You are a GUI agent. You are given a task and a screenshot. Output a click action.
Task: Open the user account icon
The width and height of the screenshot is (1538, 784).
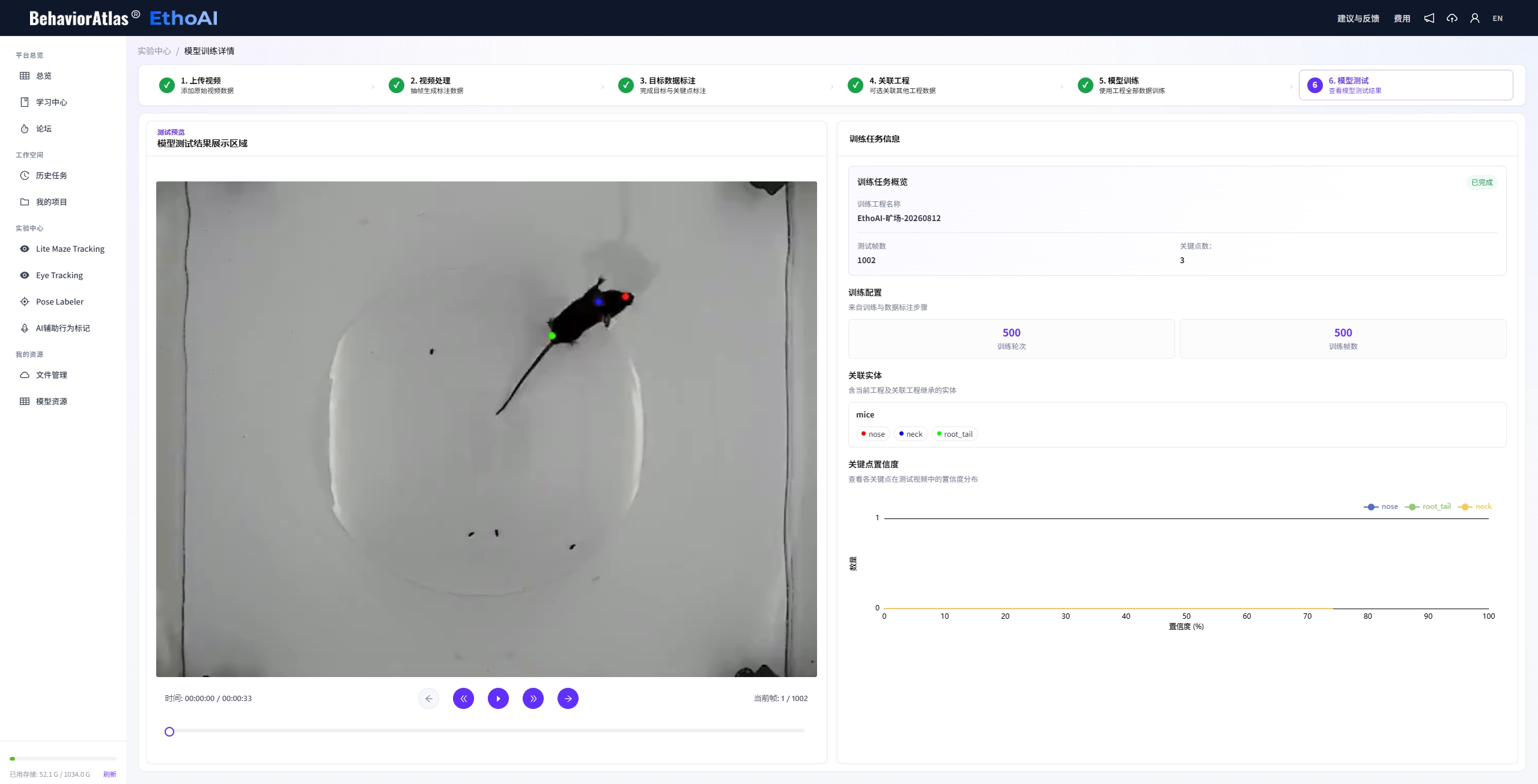coord(1475,18)
